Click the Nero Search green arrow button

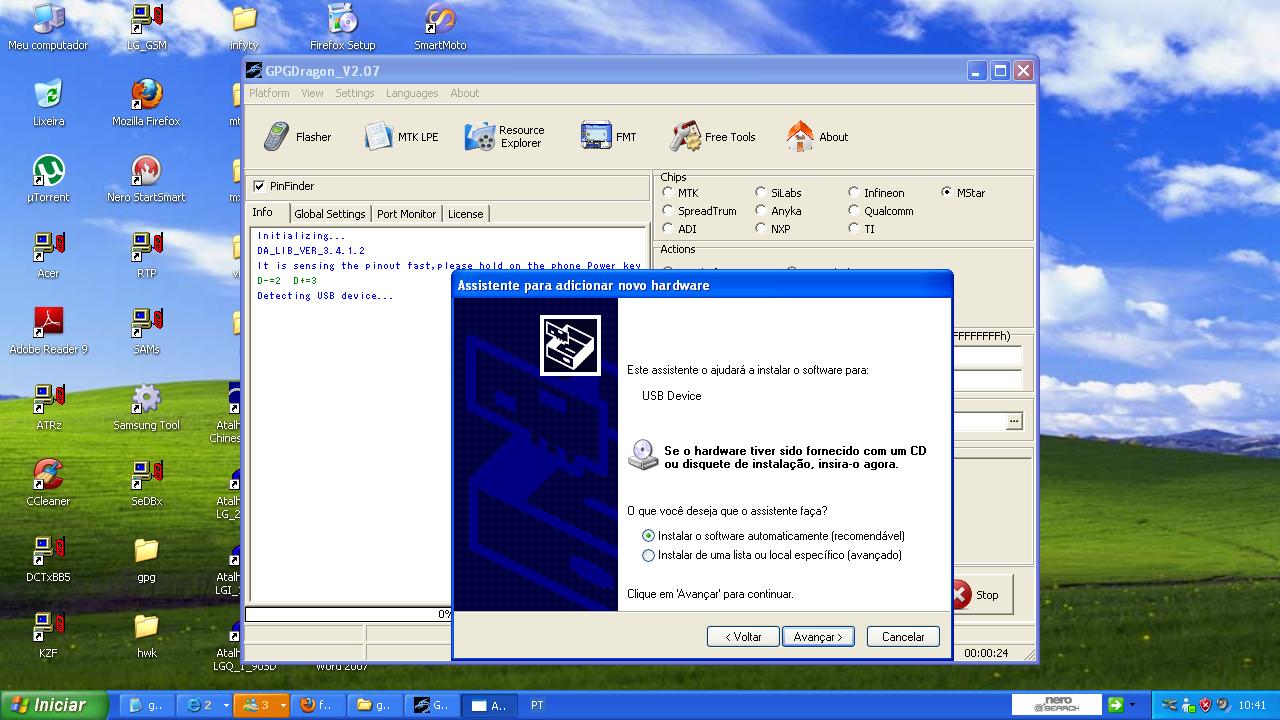tap(1116, 705)
